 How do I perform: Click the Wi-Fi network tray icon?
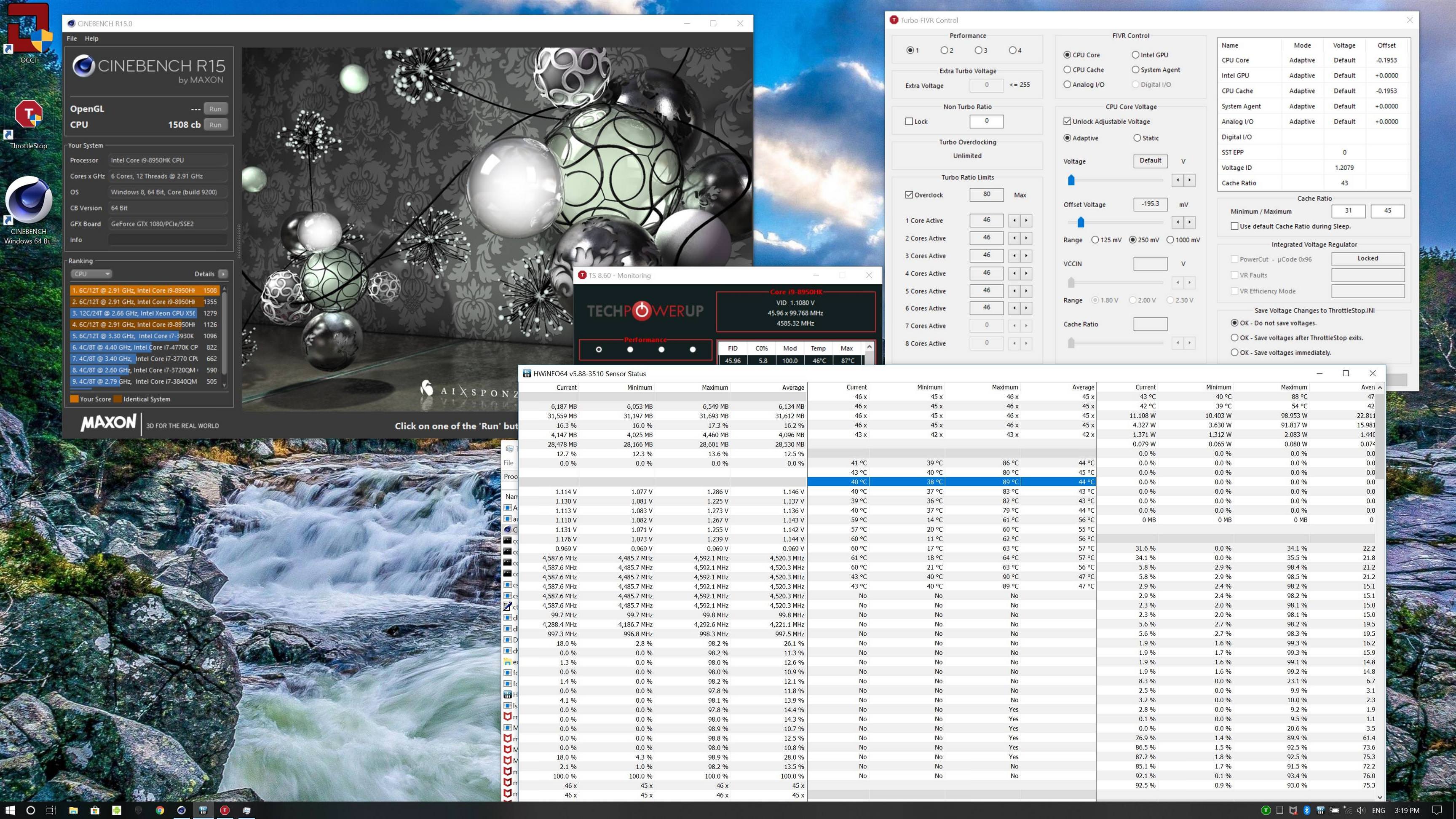point(1347,810)
